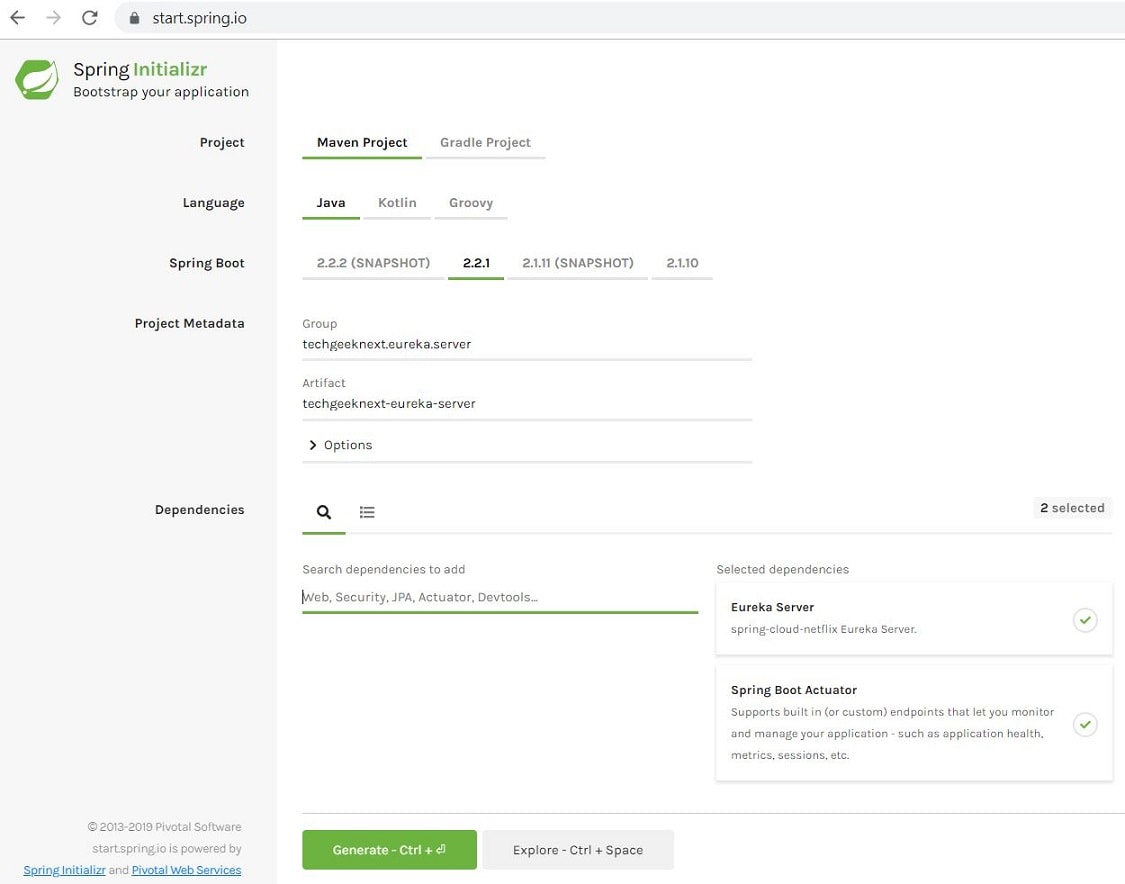1125x884 pixels.
Task: Select the Maven Project tab
Action: tap(362, 143)
